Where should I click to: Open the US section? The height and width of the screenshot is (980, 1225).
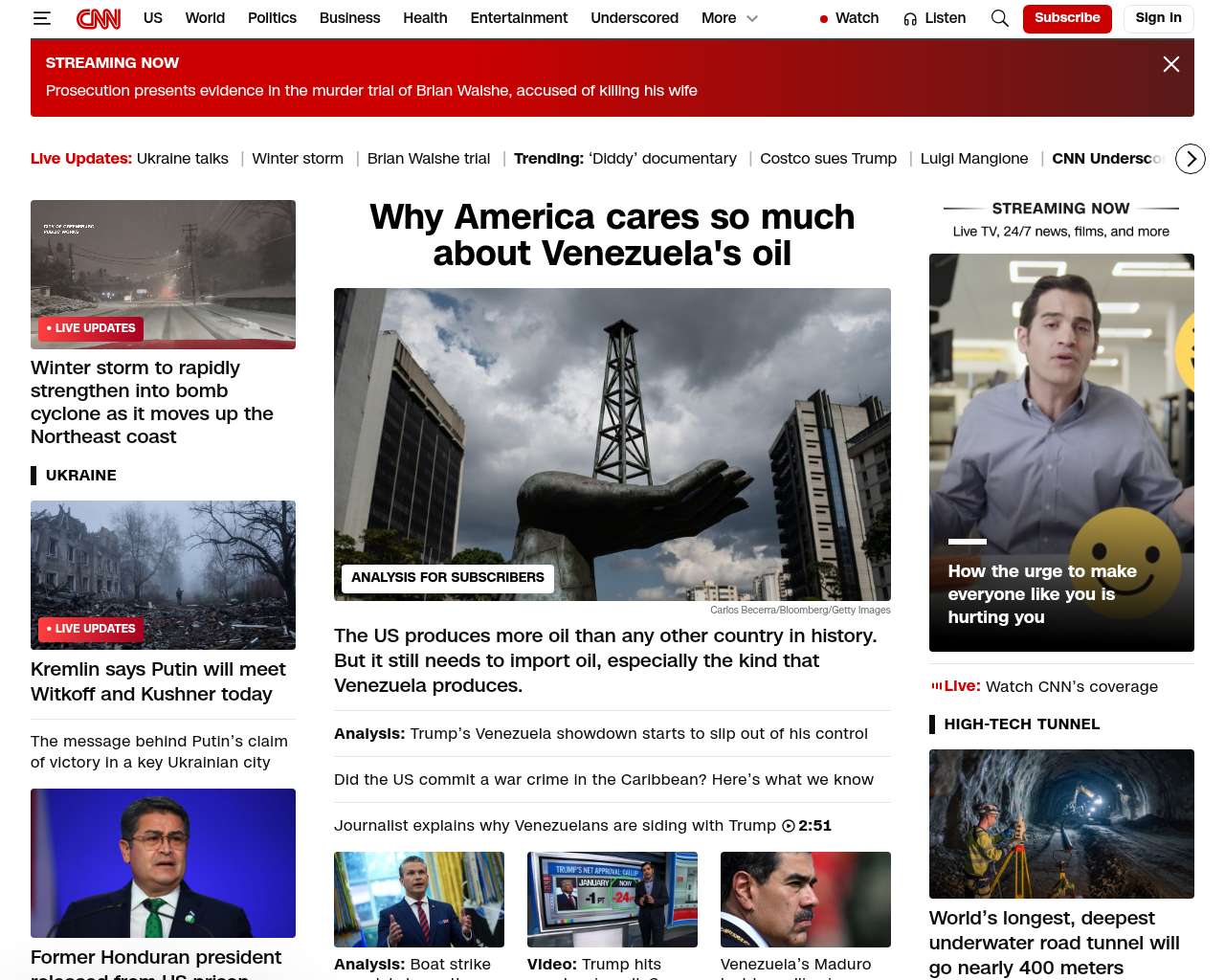(153, 18)
